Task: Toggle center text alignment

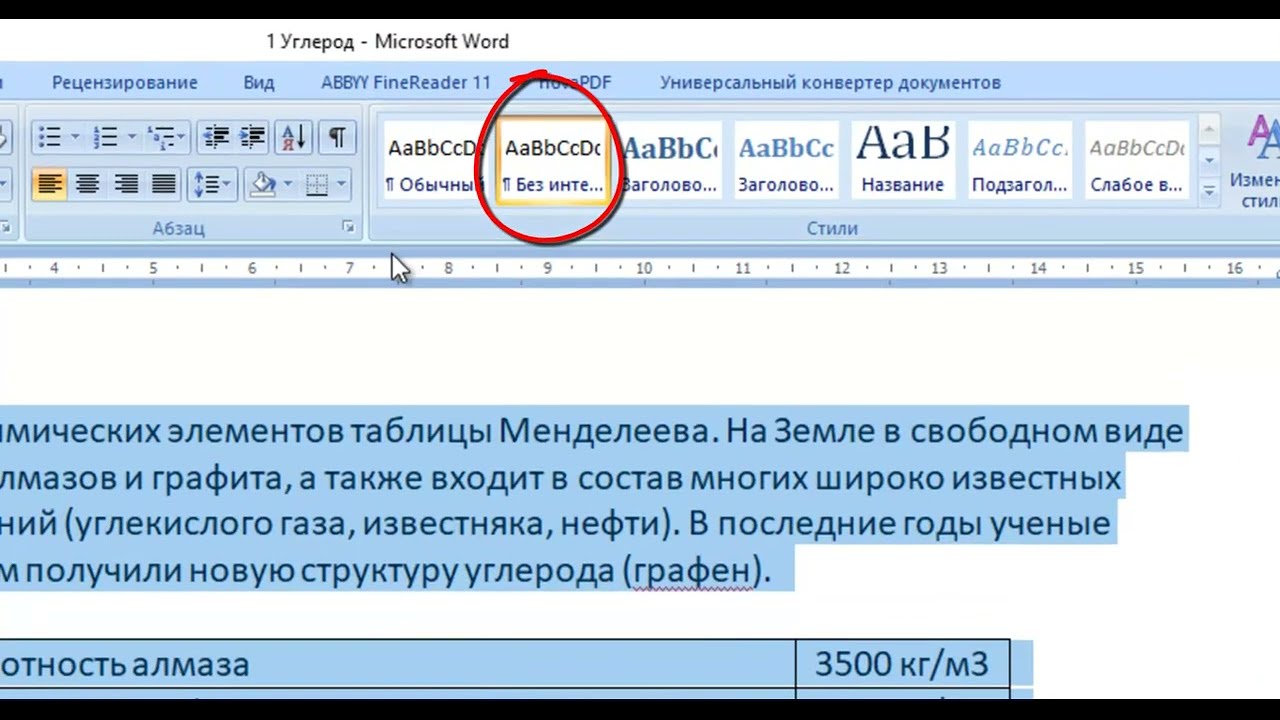Action: [88, 184]
